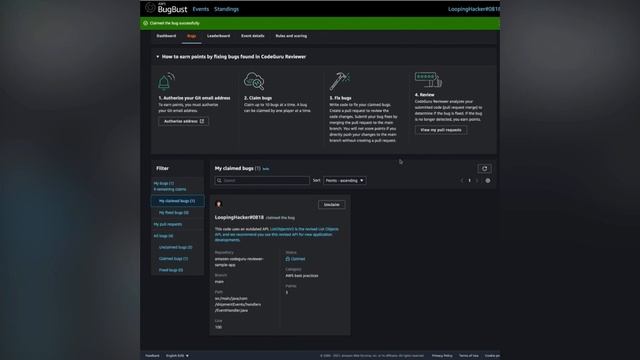Click the Unclaim button on bug card
Viewport: 640px width, 360px height.
[331, 204]
